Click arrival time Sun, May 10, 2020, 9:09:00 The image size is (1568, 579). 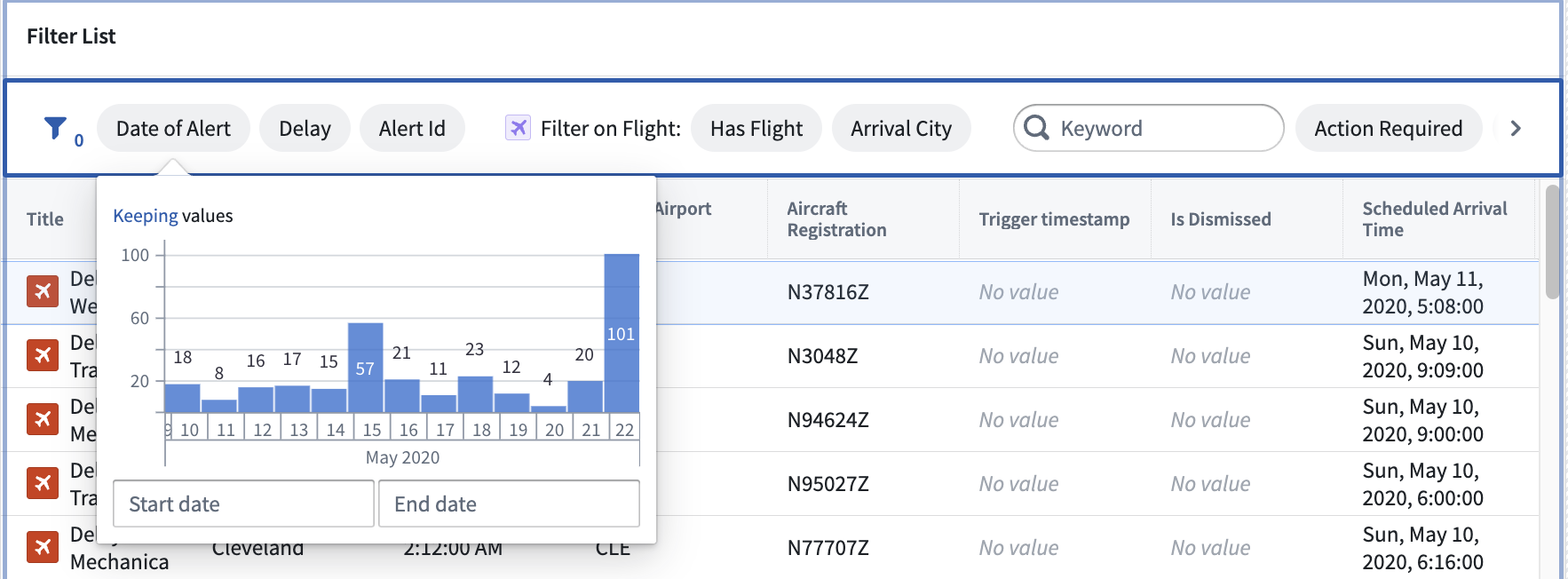[x=1423, y=356]
